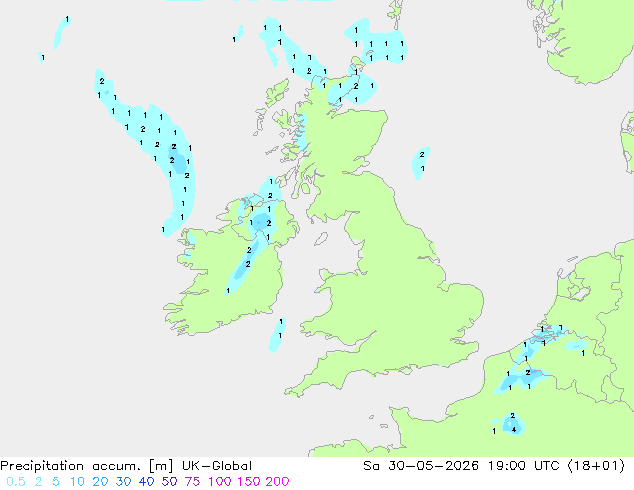Image resolution: width=634 pixels, height=490 pixels.
Task: Pick the 30 legend value
Action: tap(123, 482)
